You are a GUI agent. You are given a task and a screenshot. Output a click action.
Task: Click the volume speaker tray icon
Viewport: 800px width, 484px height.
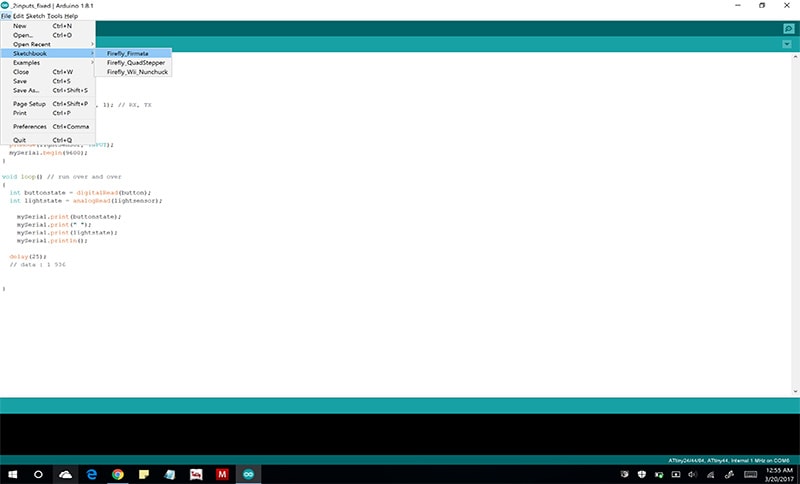[x=692, y=474]
